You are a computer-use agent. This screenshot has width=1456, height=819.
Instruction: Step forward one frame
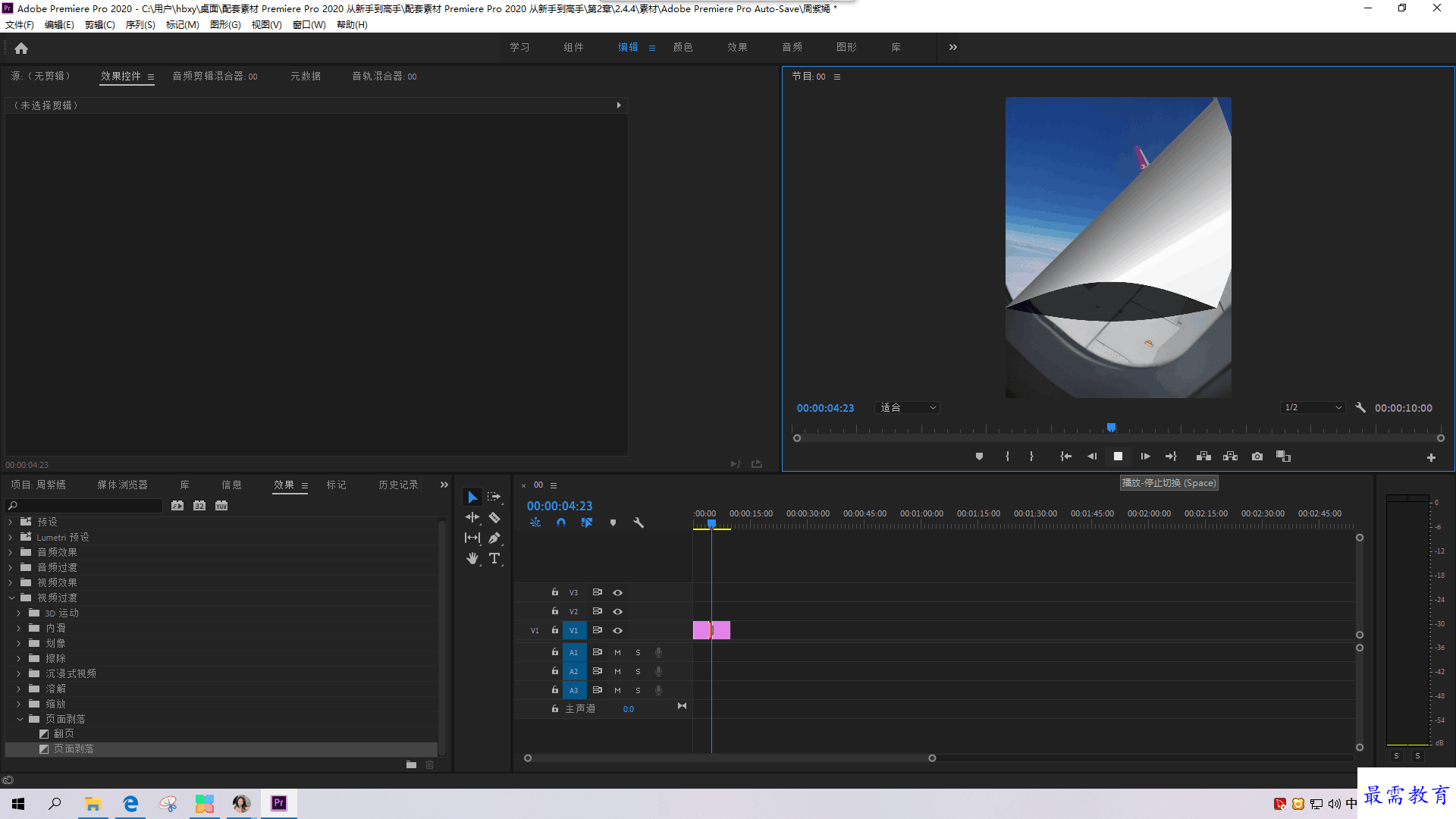(1145, 457)
